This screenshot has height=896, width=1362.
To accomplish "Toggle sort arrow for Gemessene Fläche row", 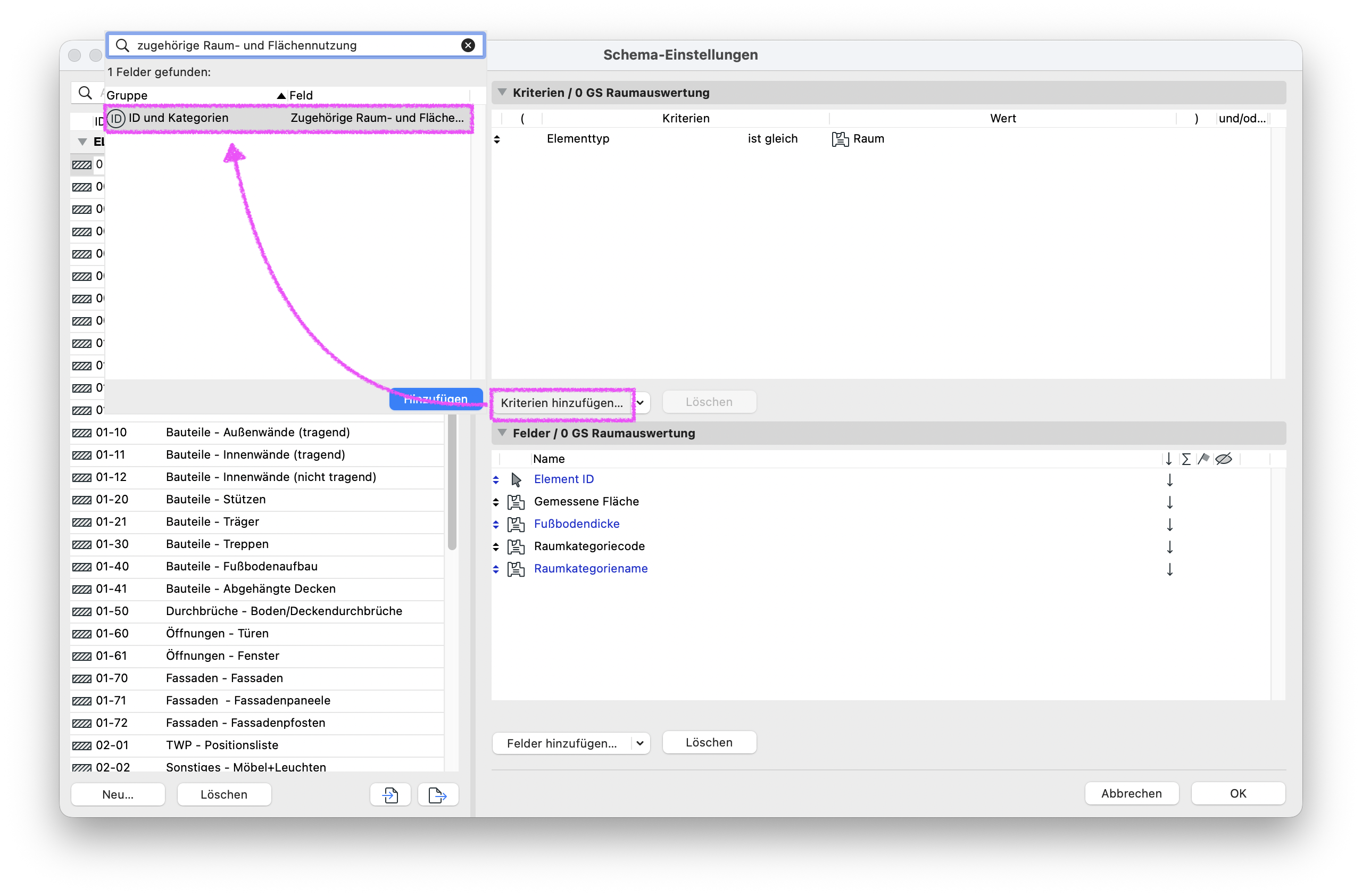I will (x=1169, y=502).
